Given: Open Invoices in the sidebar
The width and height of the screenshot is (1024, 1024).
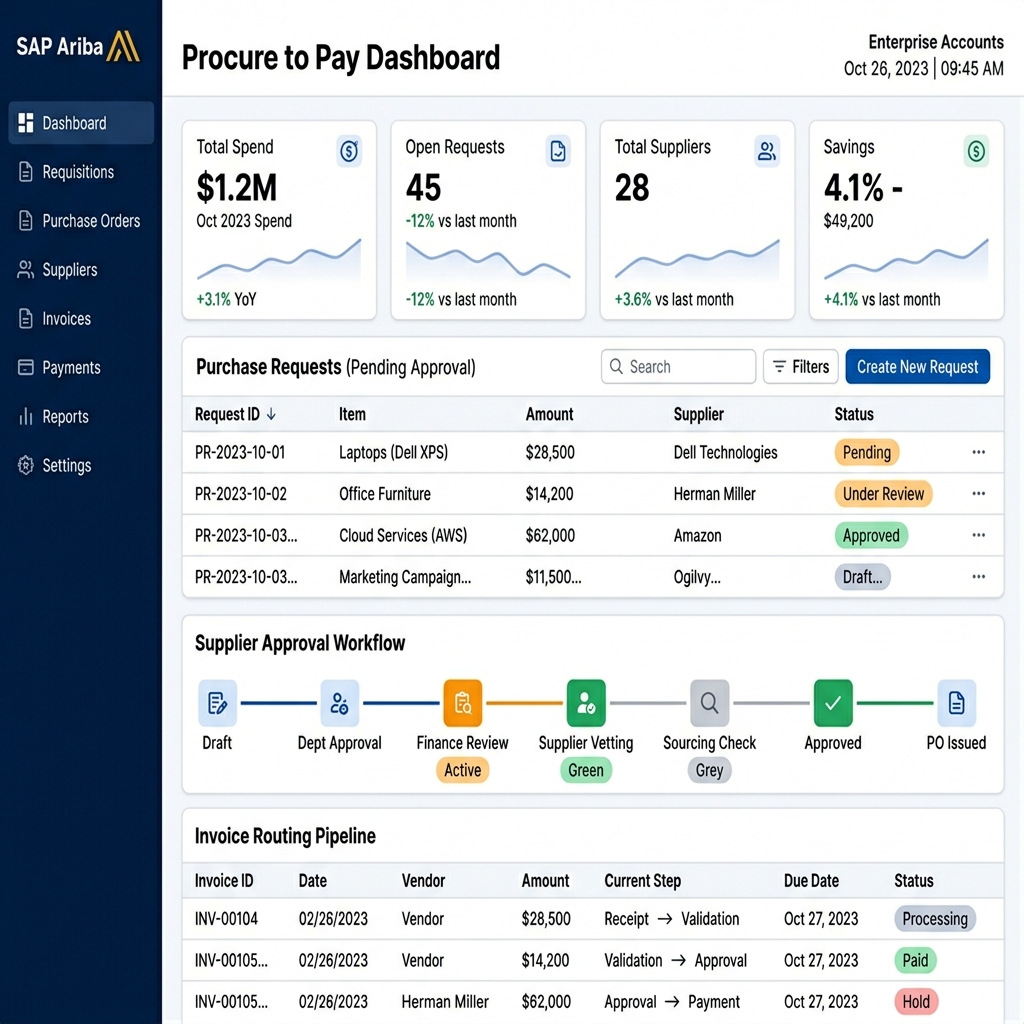Looking at the screenshot, I should (x=54, y=319).
